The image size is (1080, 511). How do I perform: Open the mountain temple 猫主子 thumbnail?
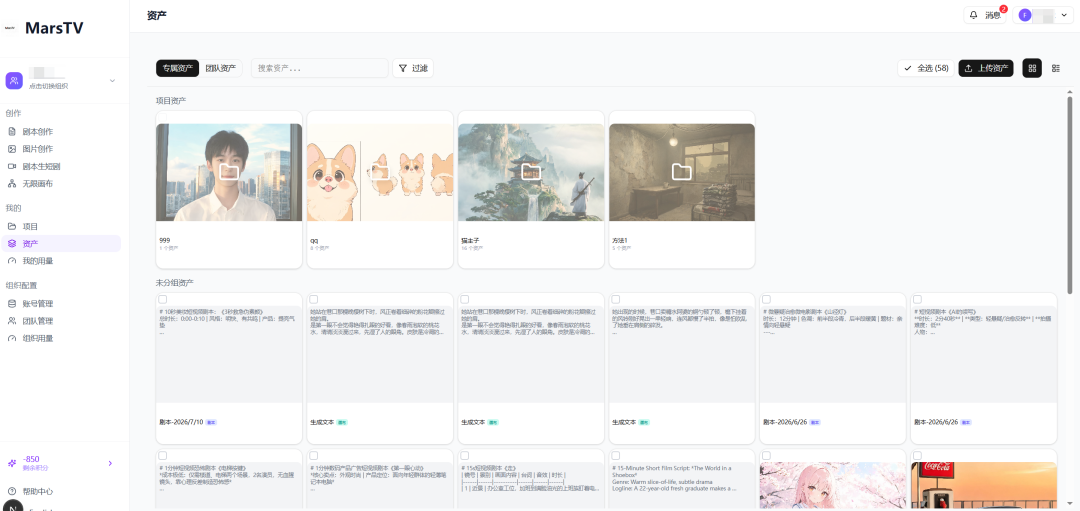(x=531, y=172)
